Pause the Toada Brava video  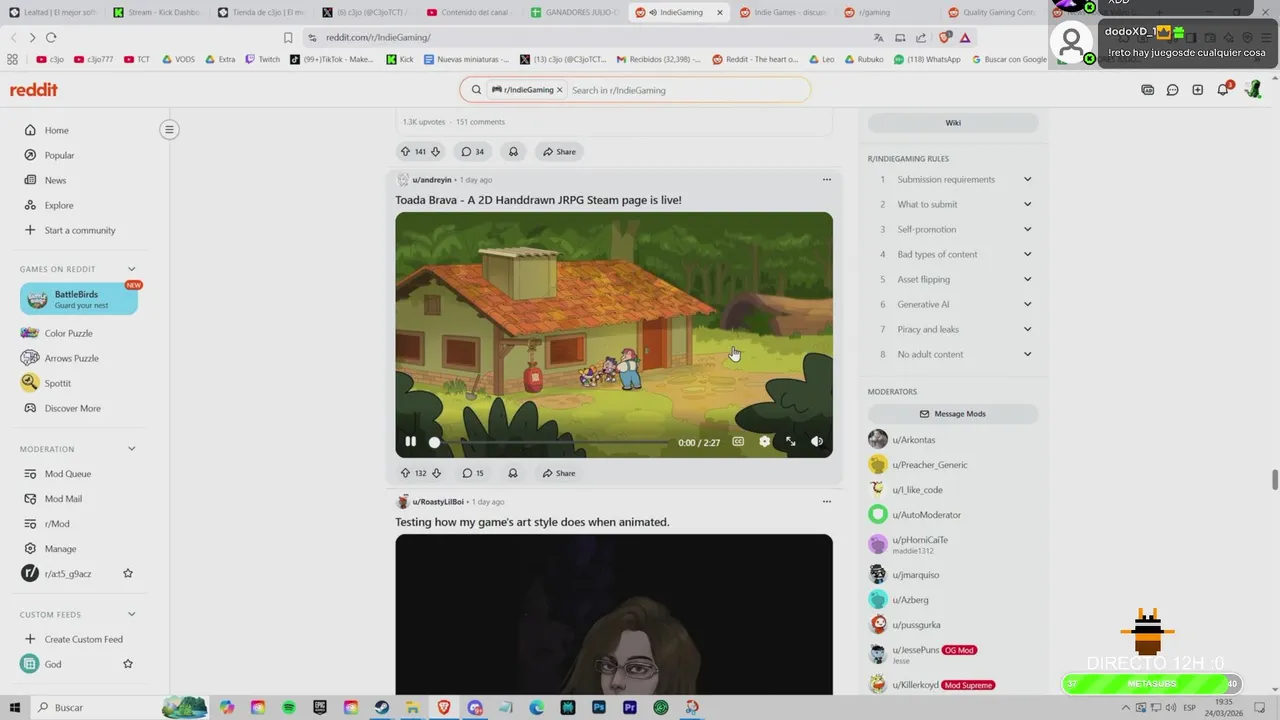410,442
